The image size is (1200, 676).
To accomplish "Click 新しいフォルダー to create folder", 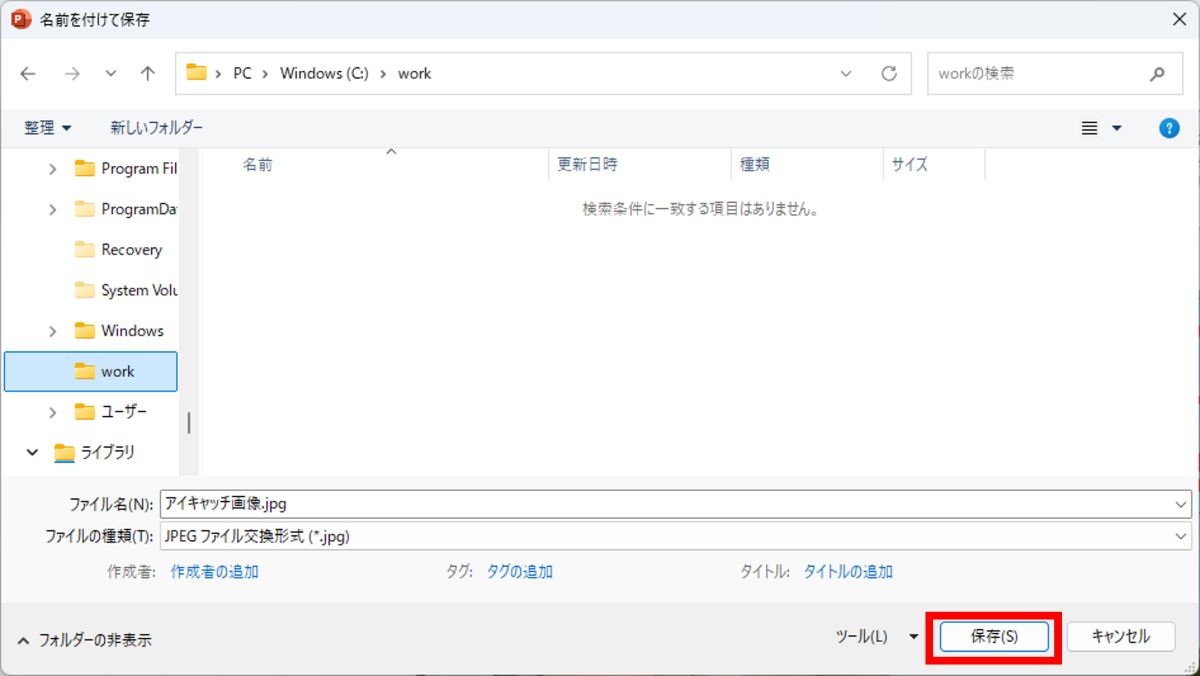I will point(156,128).
